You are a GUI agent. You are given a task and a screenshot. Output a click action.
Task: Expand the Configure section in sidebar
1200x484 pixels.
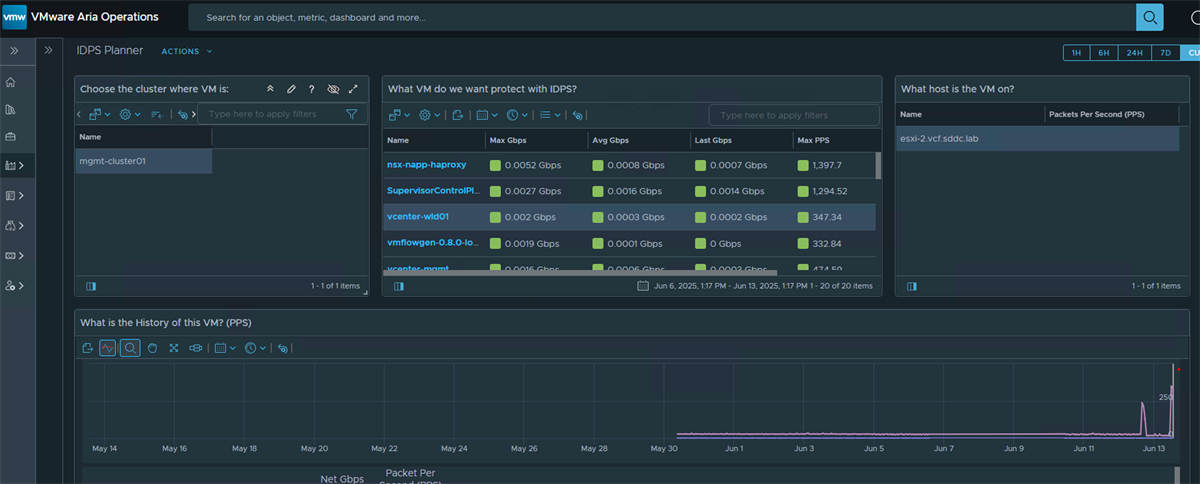pyautogui.click(x=14, y=286)
